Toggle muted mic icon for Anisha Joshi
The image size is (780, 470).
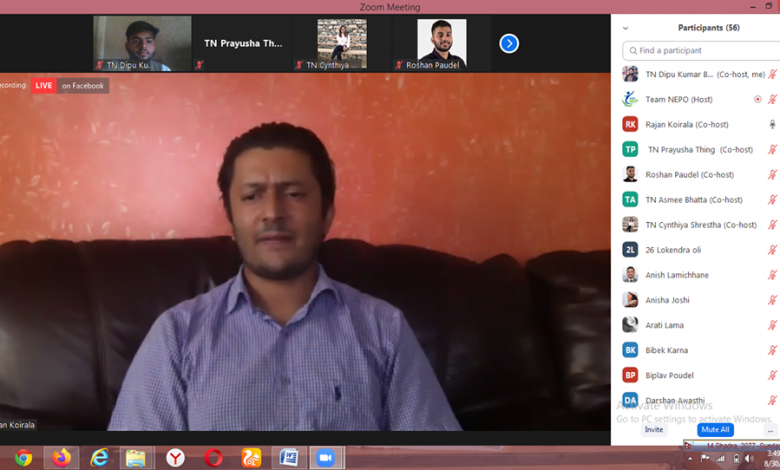pyautogui.click(x=772, y=299)
